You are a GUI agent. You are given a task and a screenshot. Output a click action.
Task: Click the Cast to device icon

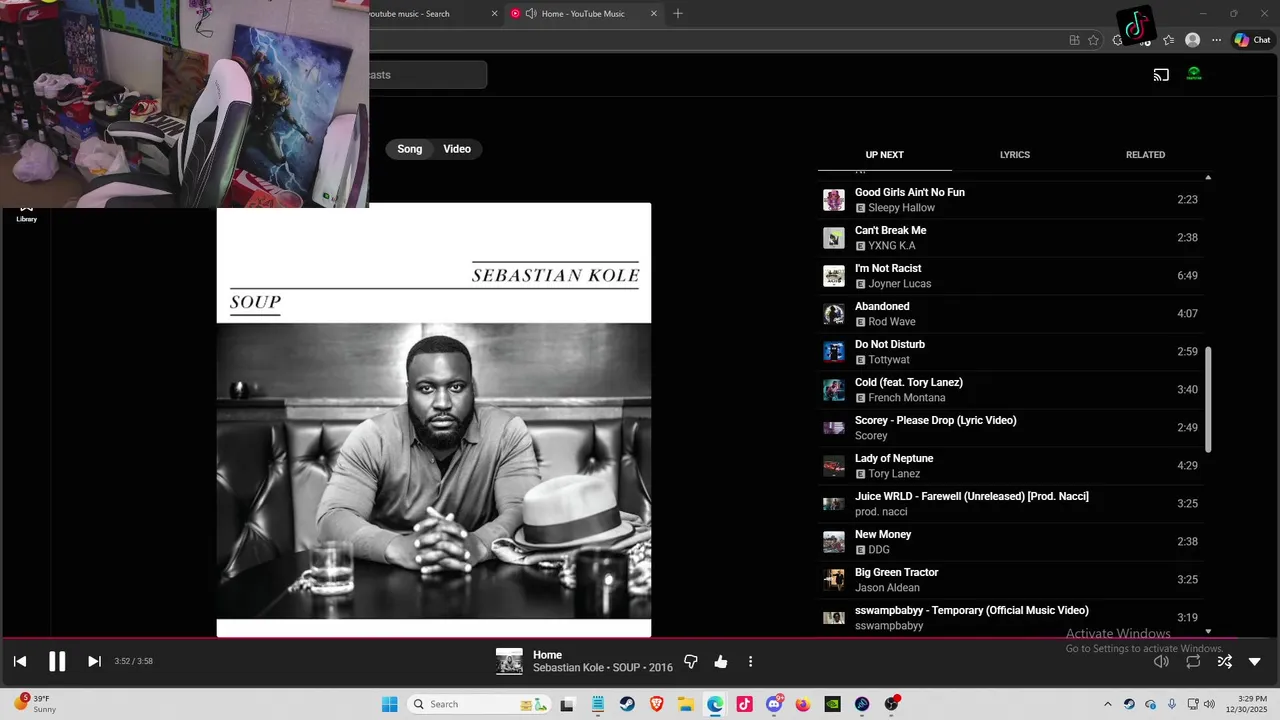[1161, 75]
